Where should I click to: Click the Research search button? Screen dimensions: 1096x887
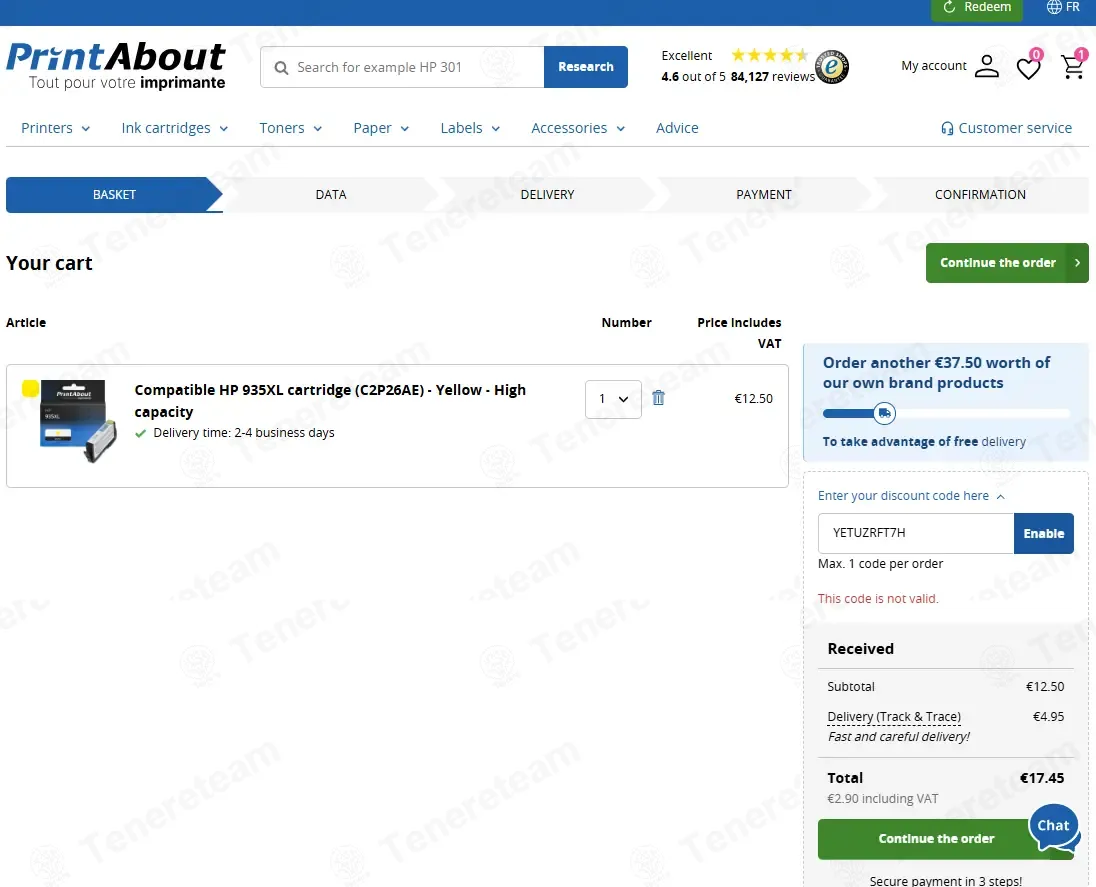[586, 67]
